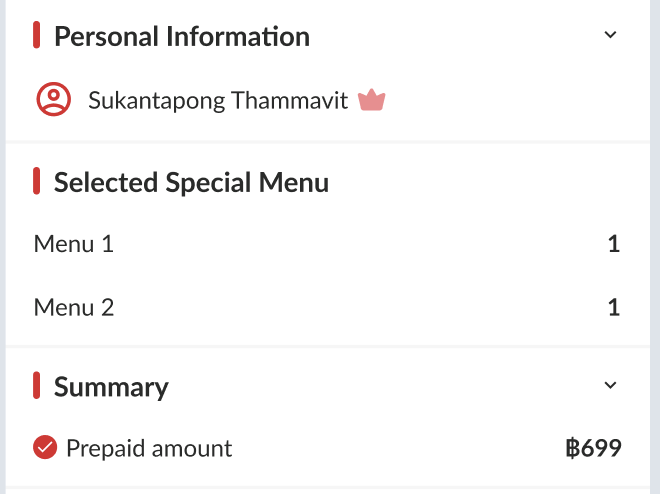This screenshot has height=494, width=660.
Task: Click the quantity value for Menu 1
Action: point(614,244)
